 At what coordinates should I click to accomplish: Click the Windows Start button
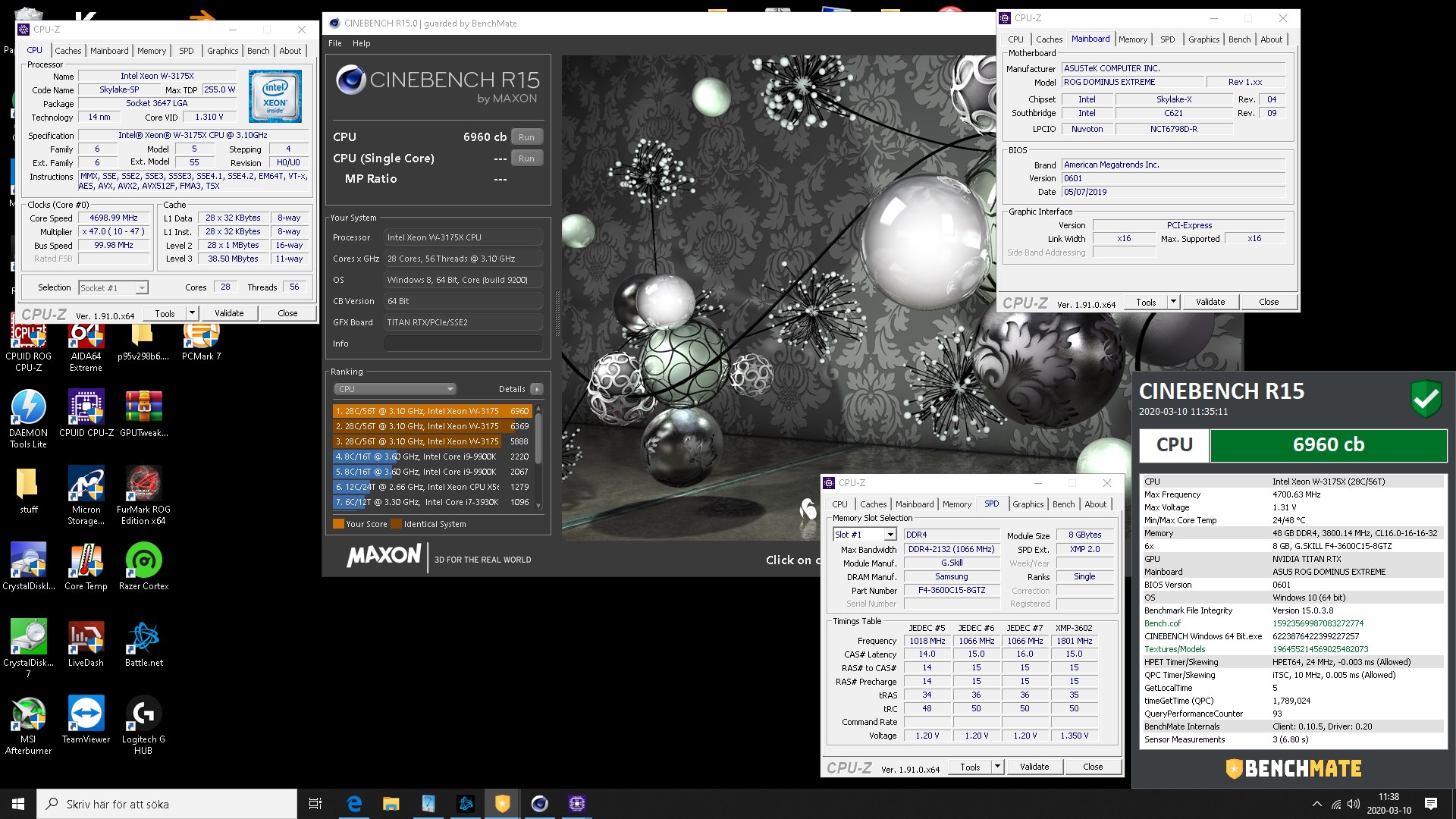tap(18, 804)
